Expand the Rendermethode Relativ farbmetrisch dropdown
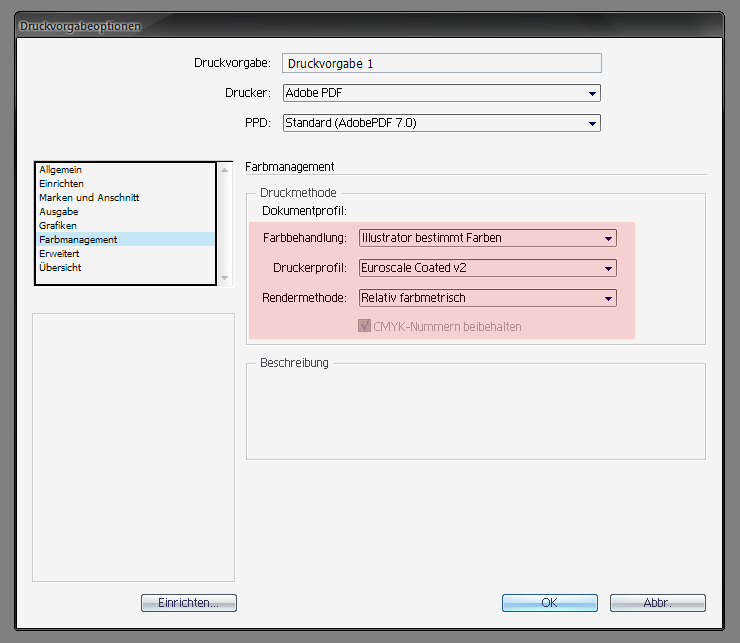Viewport: 740px width, 643px height. pos(488,298)
